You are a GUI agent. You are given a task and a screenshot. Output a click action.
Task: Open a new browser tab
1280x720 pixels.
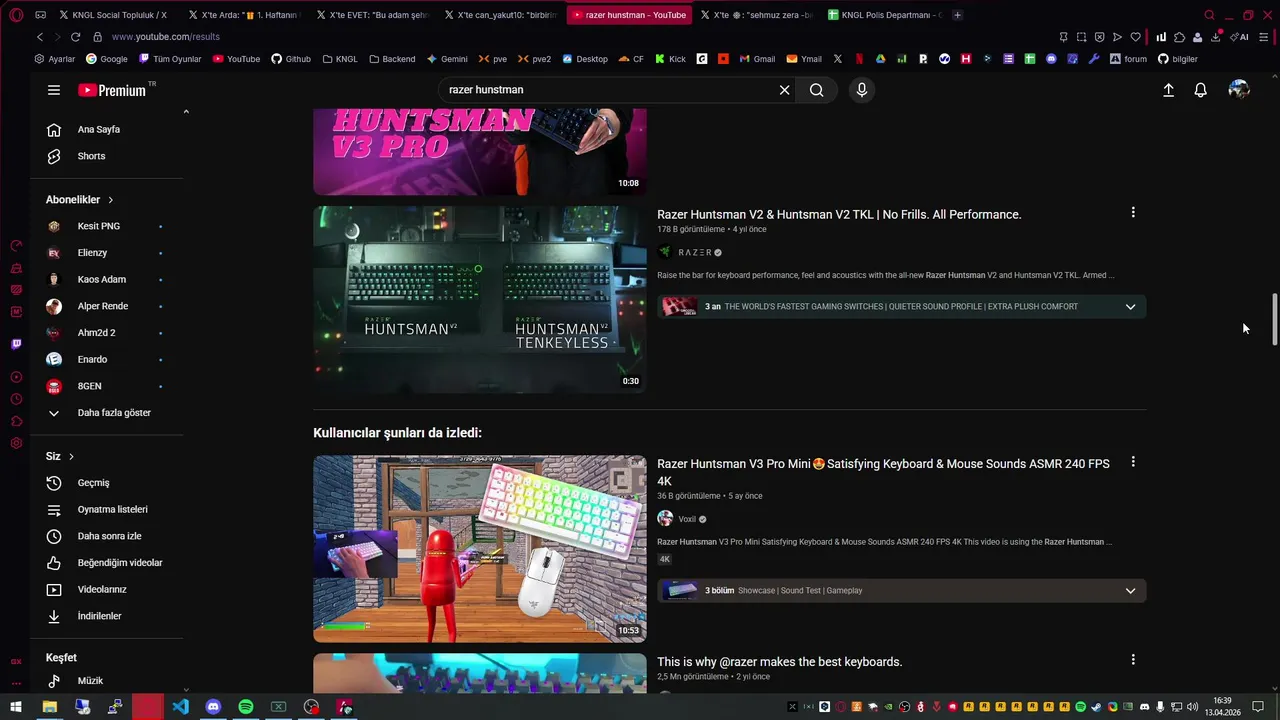958,15
